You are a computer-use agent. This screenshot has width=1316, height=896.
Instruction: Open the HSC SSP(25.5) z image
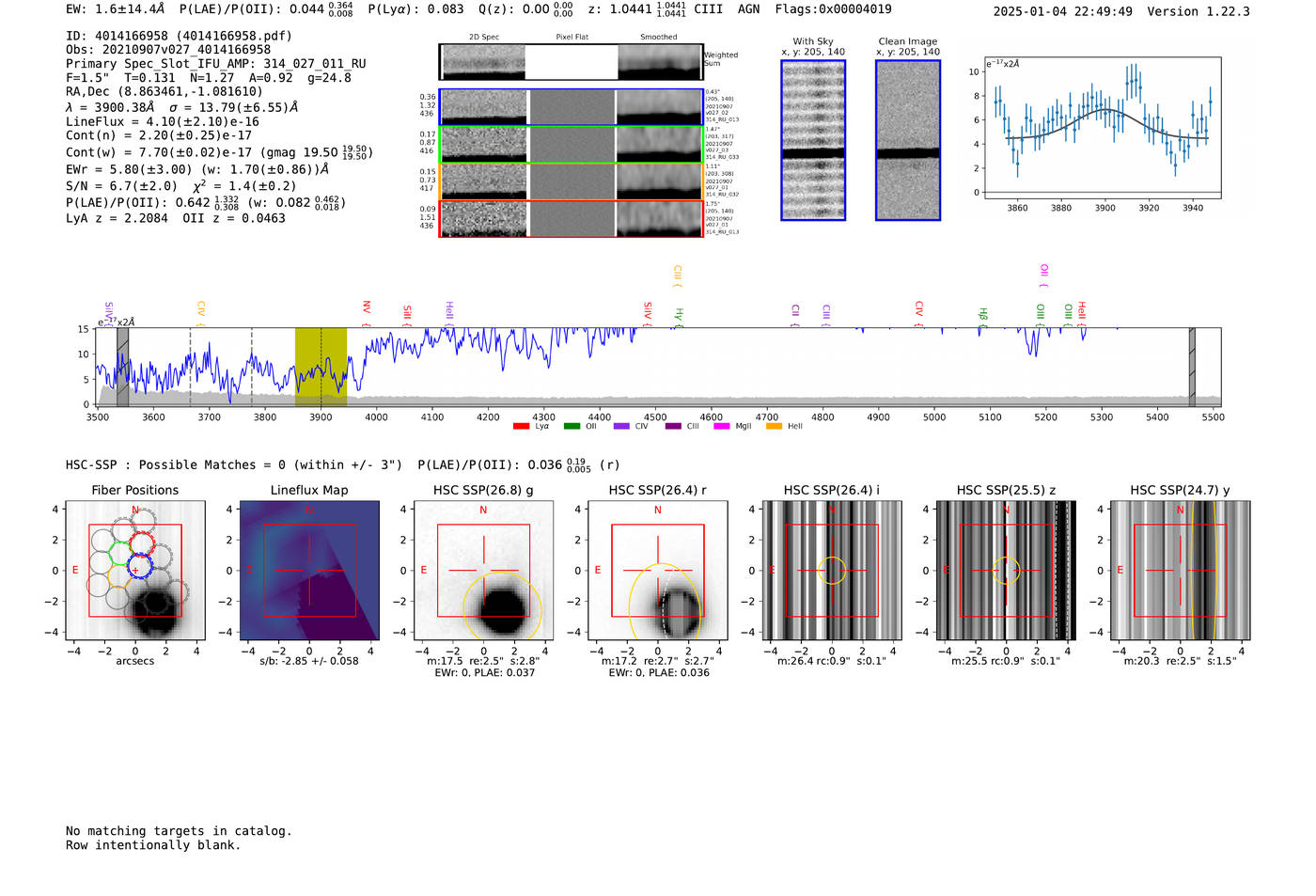click(x=1006, y=571)
